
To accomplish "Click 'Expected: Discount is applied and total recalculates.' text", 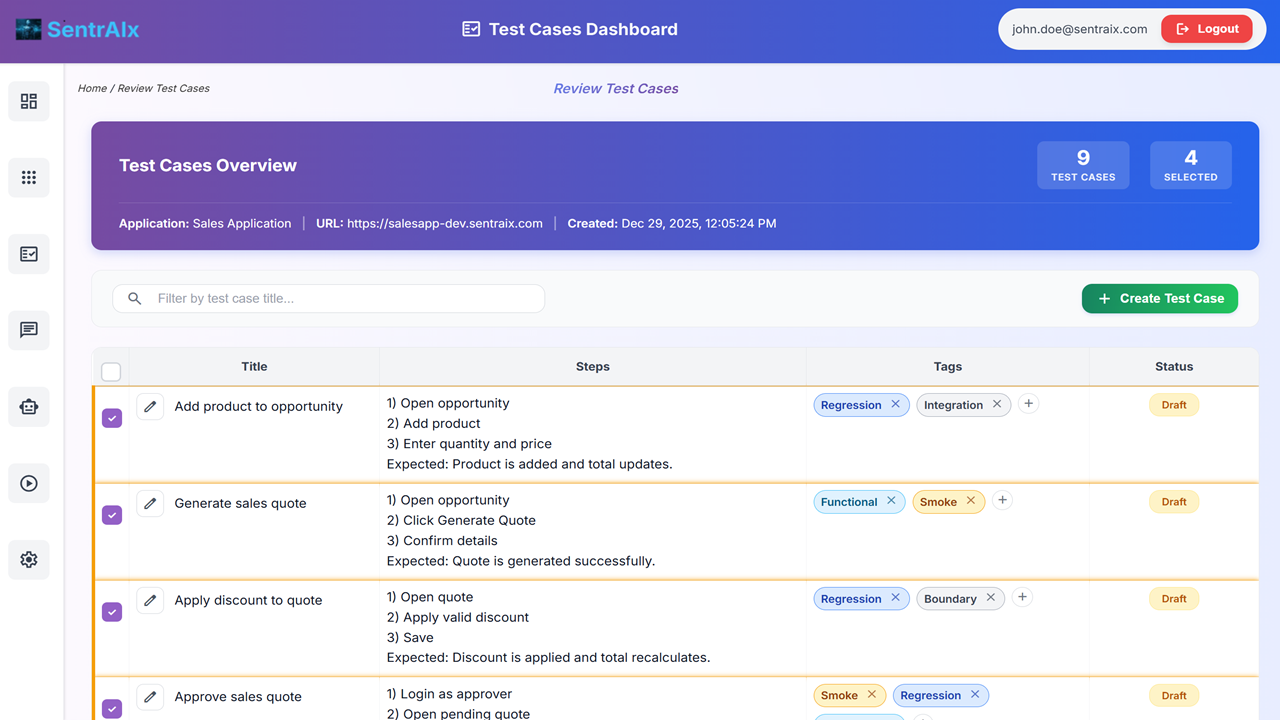I will point(549,658).
